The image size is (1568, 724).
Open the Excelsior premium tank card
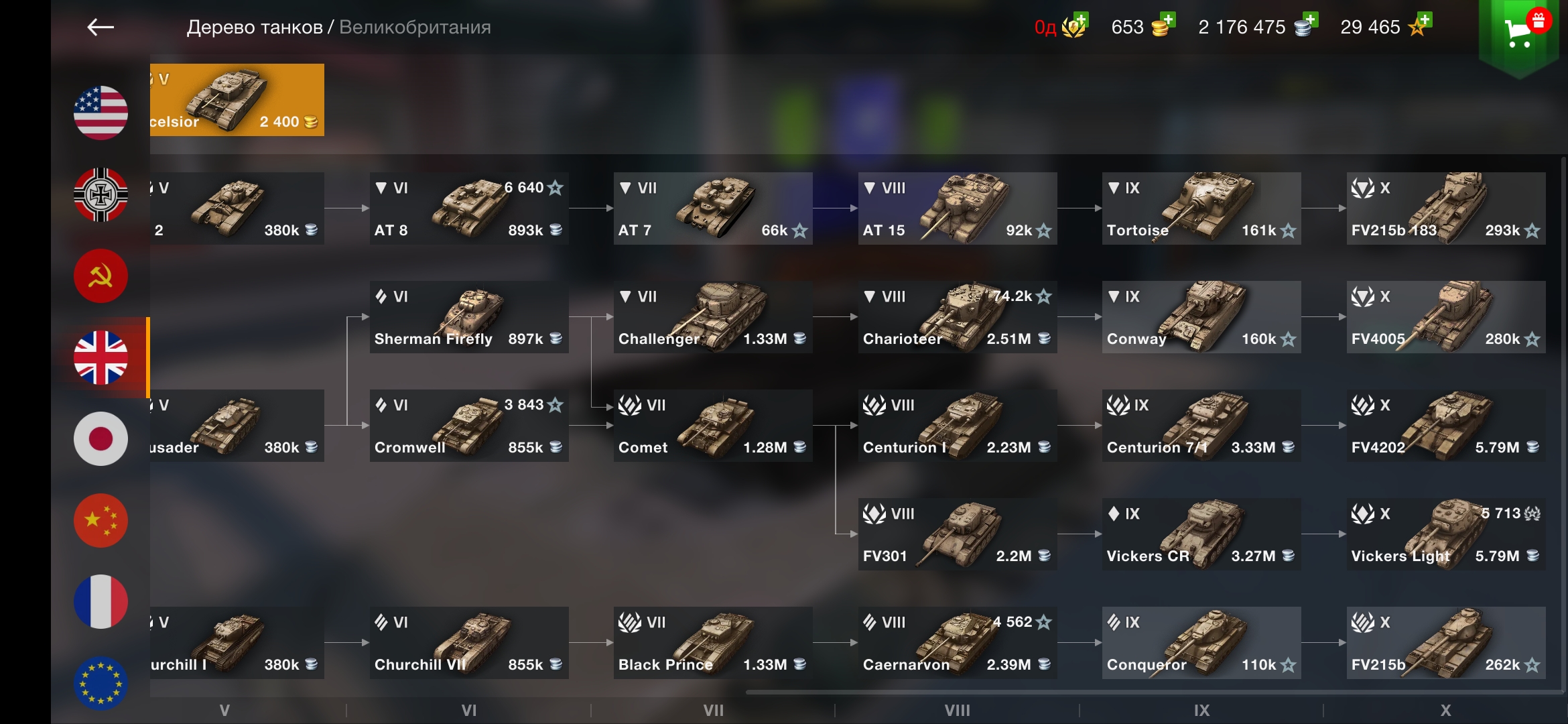[x=237, y=100]
